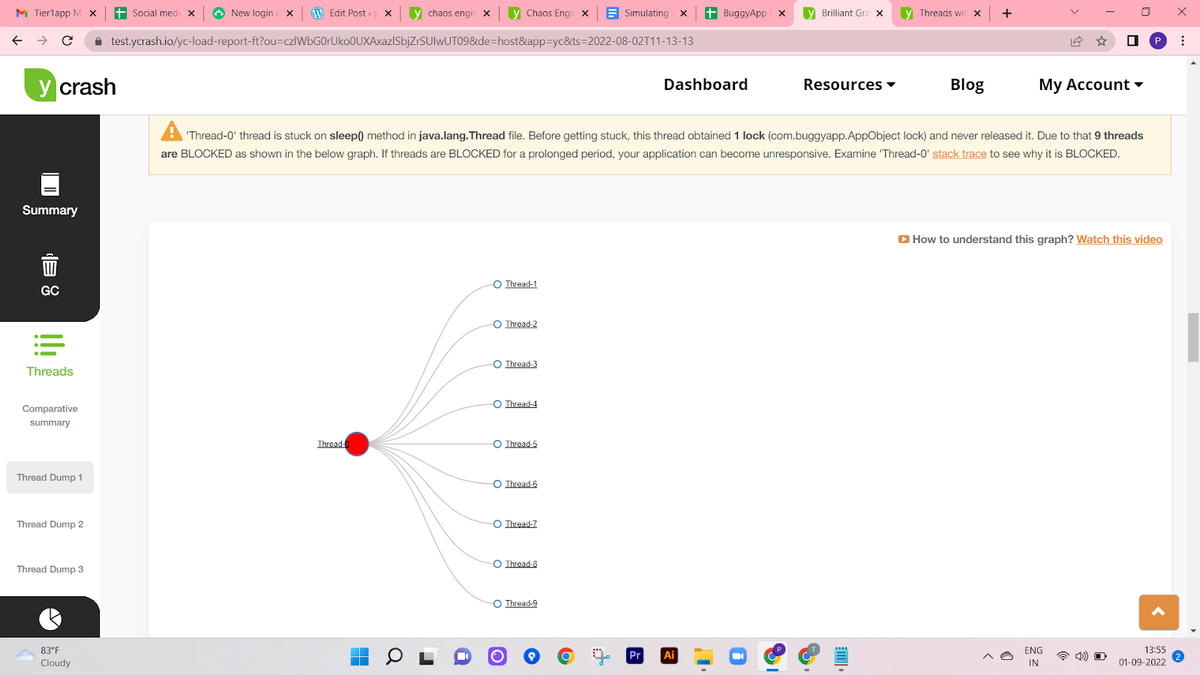Open Task View from taskbar

[x=428, y=656]
